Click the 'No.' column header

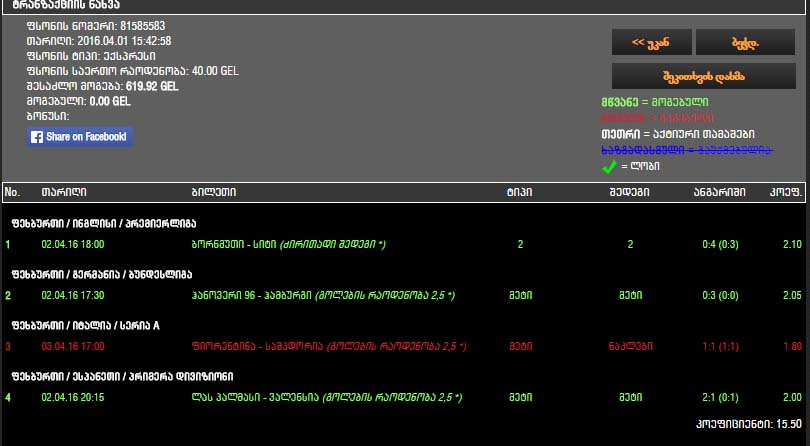(x=12, y=192)
